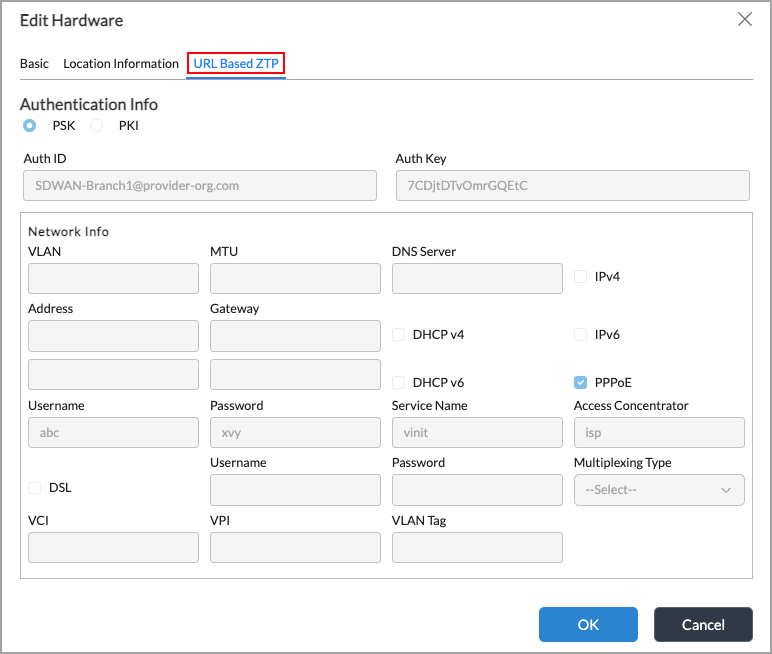This screenshot has width=772, height=654.
Task: Enable the IPv4 checkbox
Action: point(581,276)
